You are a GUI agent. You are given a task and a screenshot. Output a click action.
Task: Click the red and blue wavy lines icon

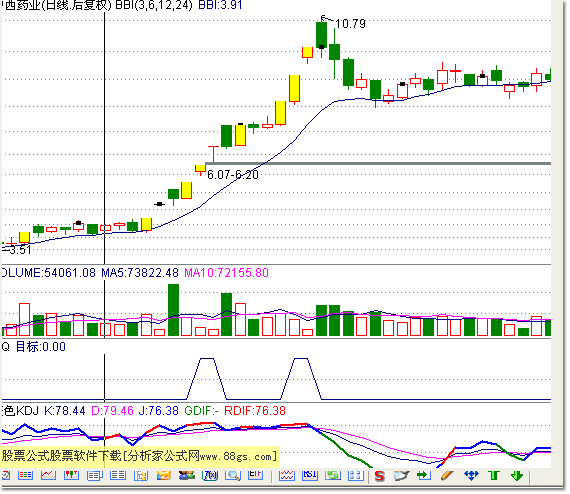coord(287,477)
